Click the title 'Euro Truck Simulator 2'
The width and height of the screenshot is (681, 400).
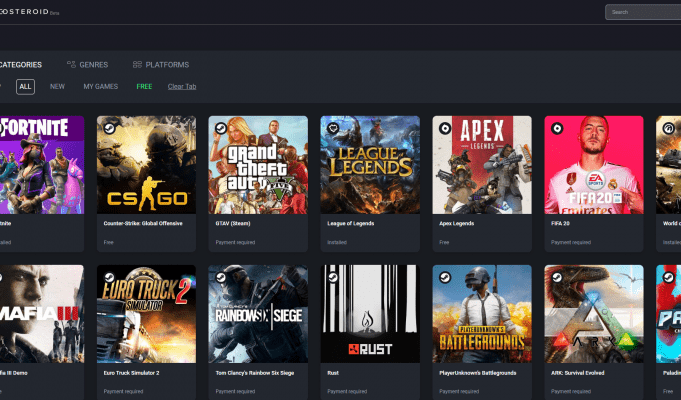click(131, 373)
